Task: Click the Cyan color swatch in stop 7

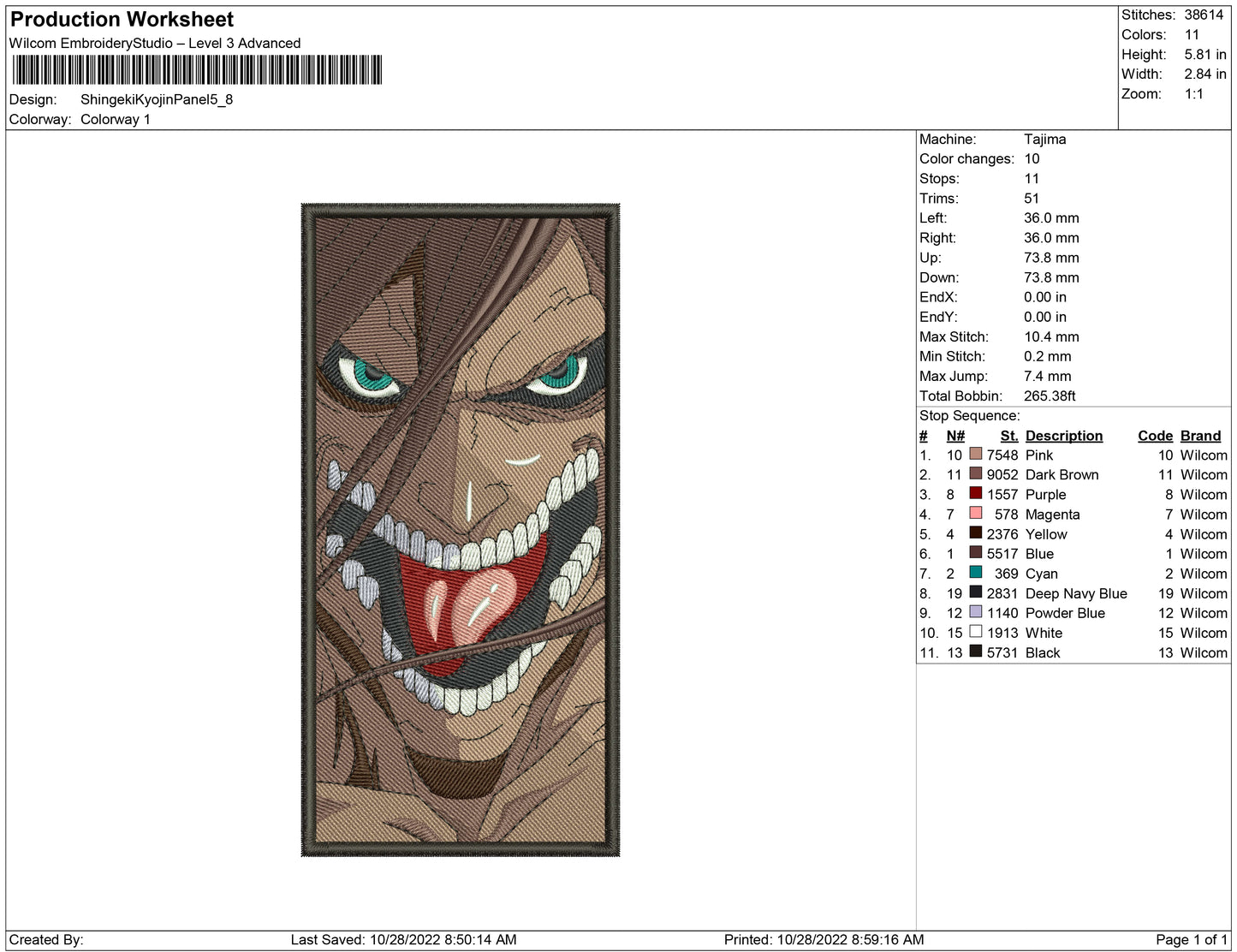Action: [976, 573]
